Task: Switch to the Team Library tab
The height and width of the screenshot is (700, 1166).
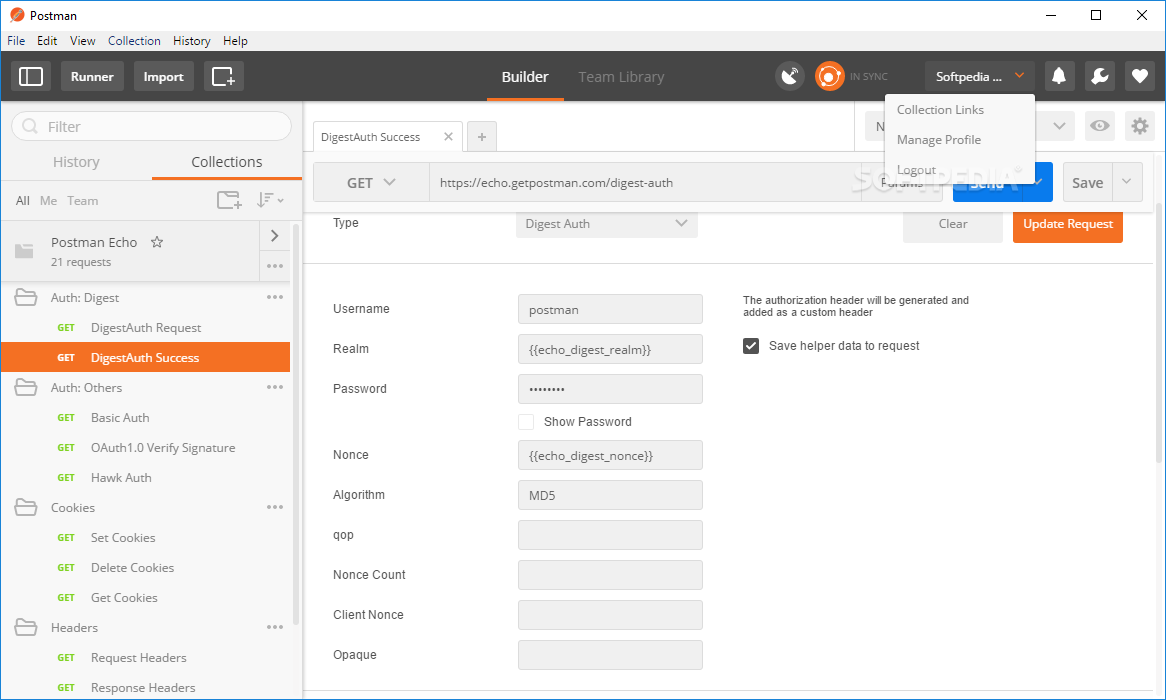Action: click(x=621, y=77)
